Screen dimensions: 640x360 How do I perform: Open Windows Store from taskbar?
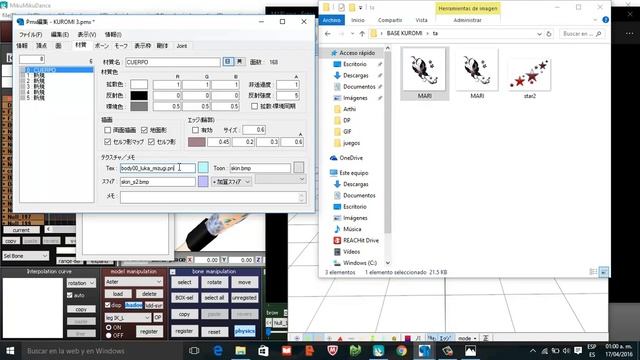(264, 351)
